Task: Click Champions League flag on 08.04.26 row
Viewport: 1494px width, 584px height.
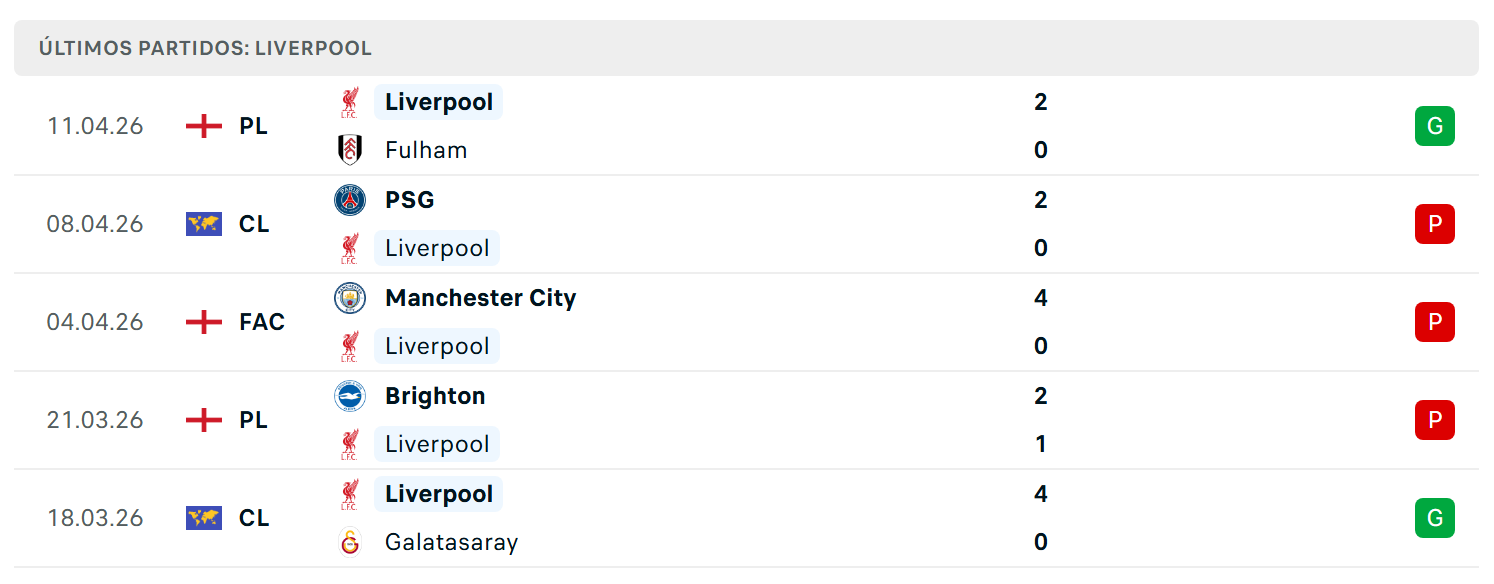Action: (204, 224)
